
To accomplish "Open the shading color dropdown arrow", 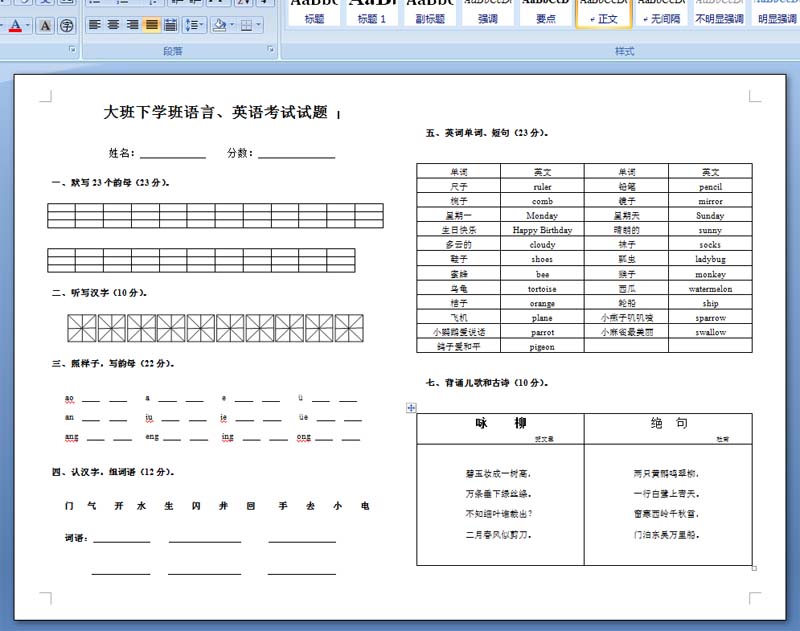I will click(x=233, y=24).
